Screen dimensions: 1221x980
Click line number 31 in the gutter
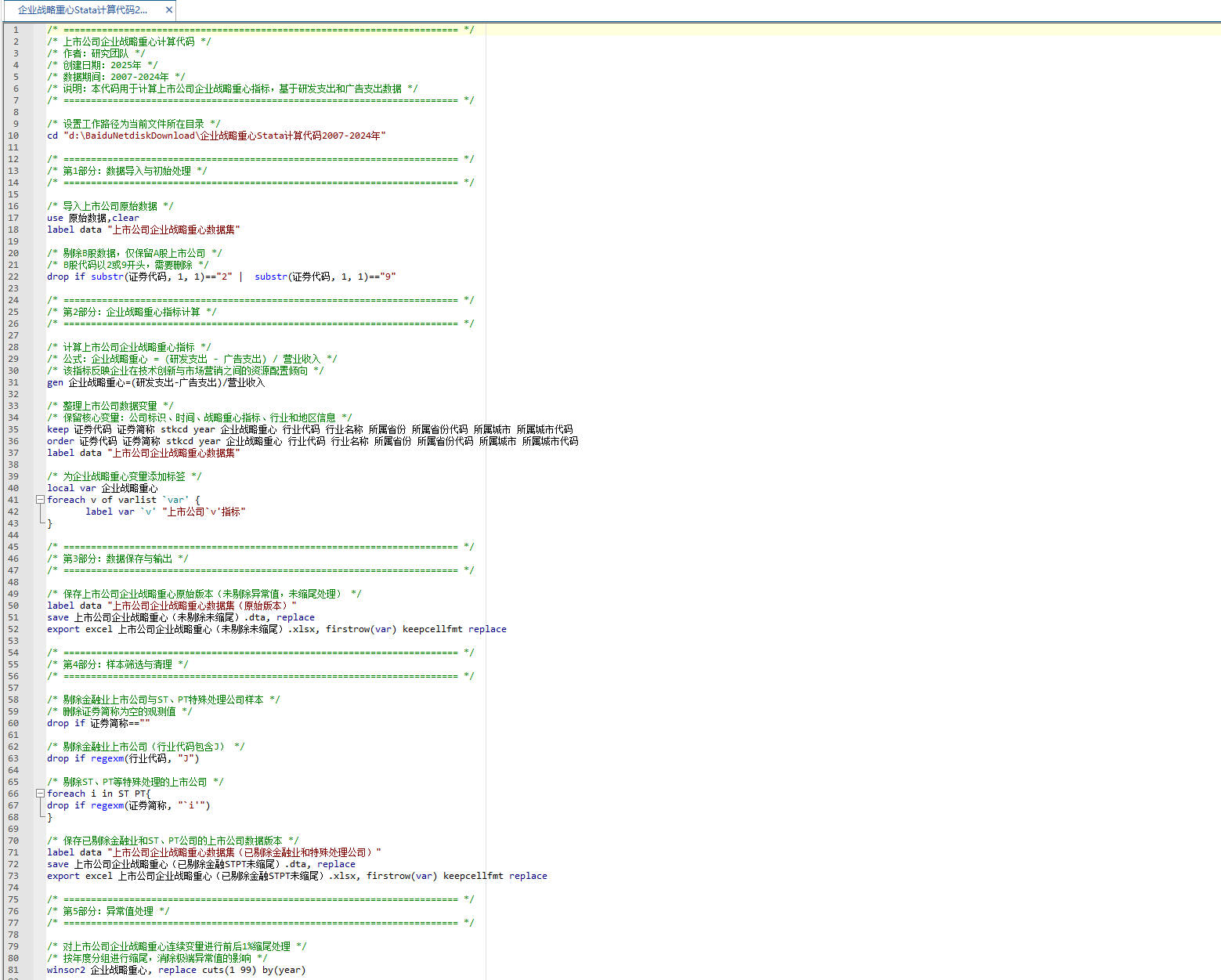coord(13,382)
